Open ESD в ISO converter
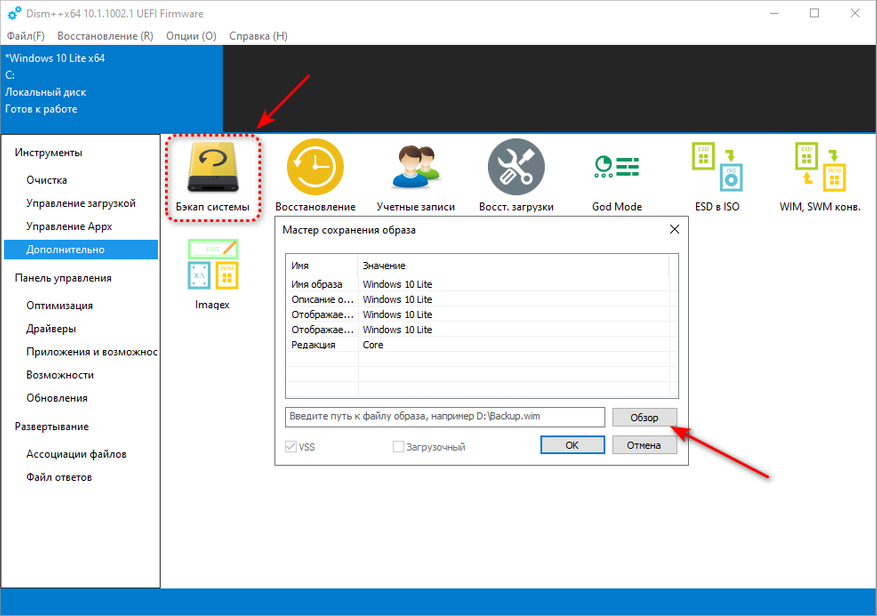The image size is (877, 616). [717, 177]
